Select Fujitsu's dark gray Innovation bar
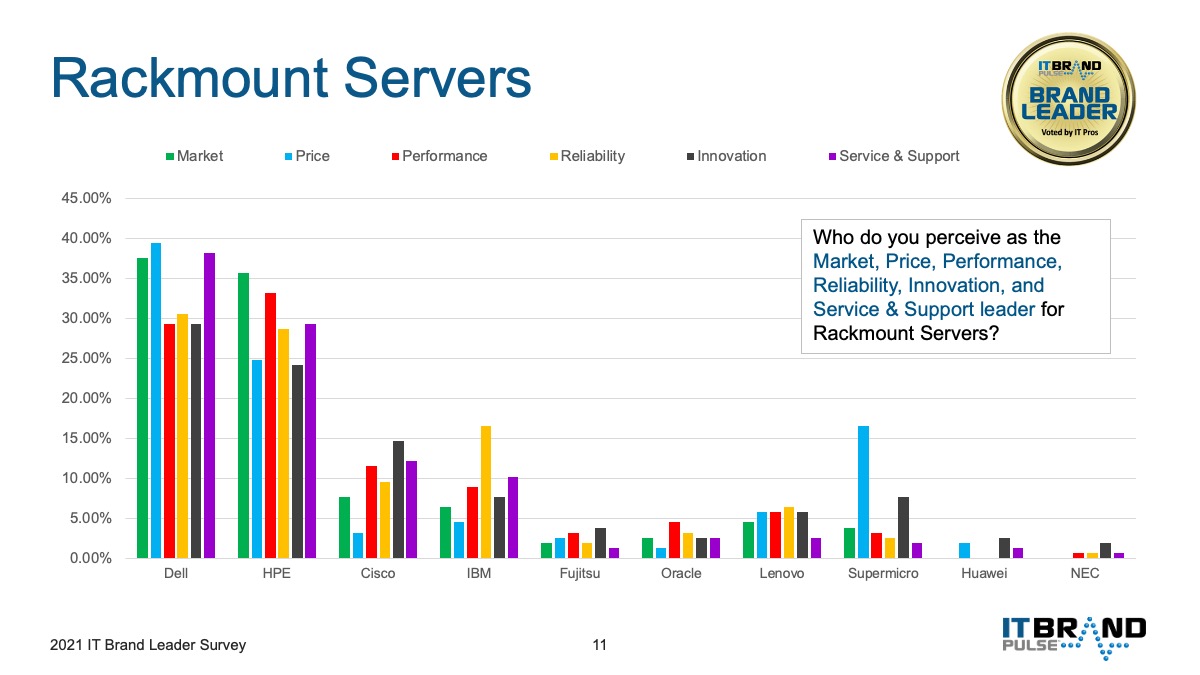The height and width of the screenshot is (675, 1200). tap(600, 543)
